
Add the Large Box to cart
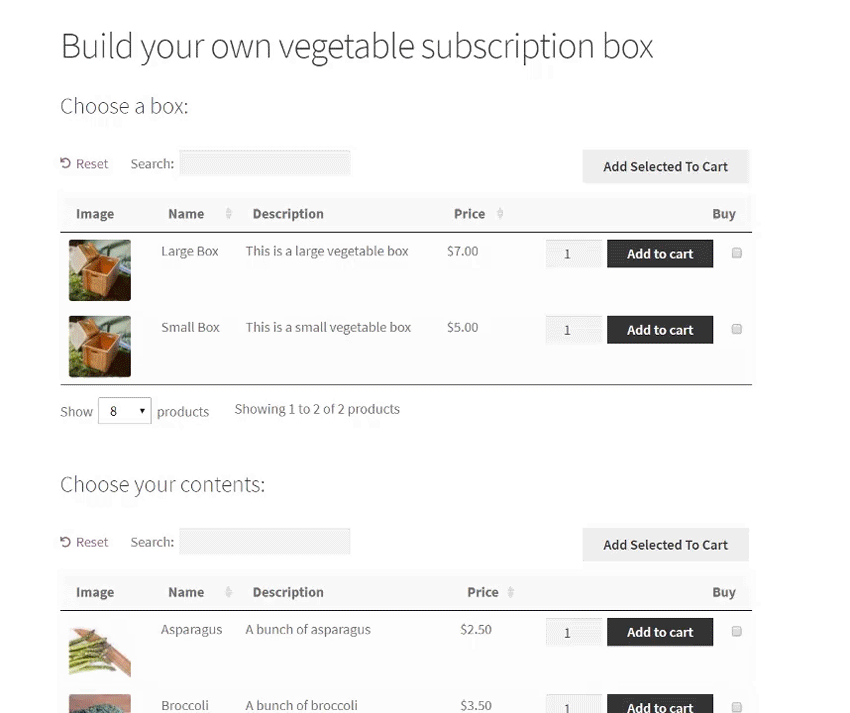pyautogui.click(x=660, y=253)
